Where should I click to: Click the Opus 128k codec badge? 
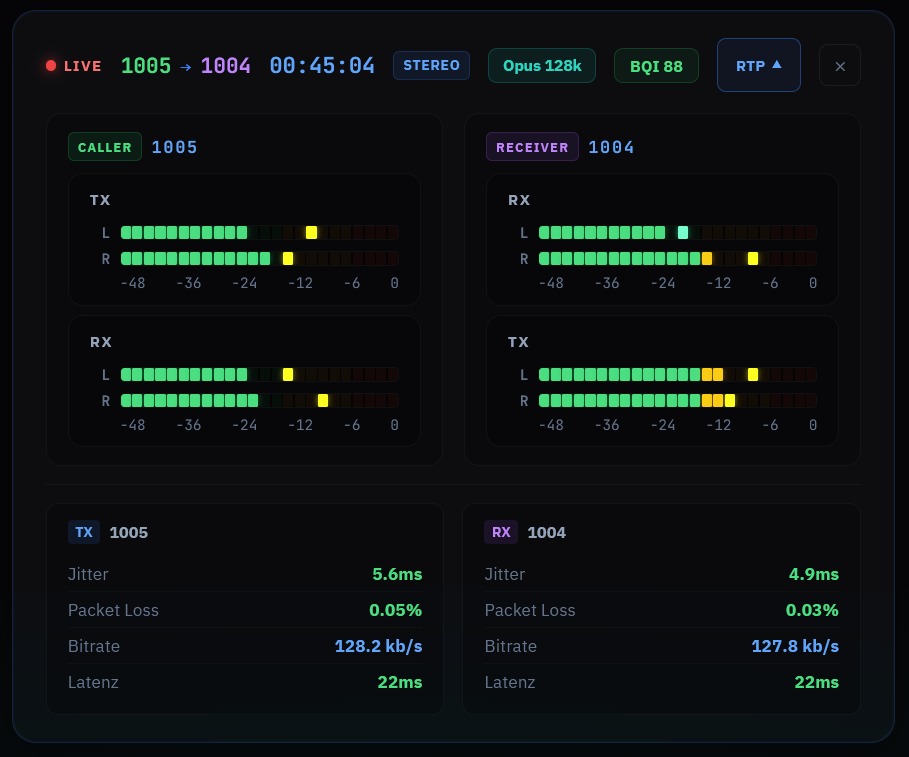click(541, 65)
